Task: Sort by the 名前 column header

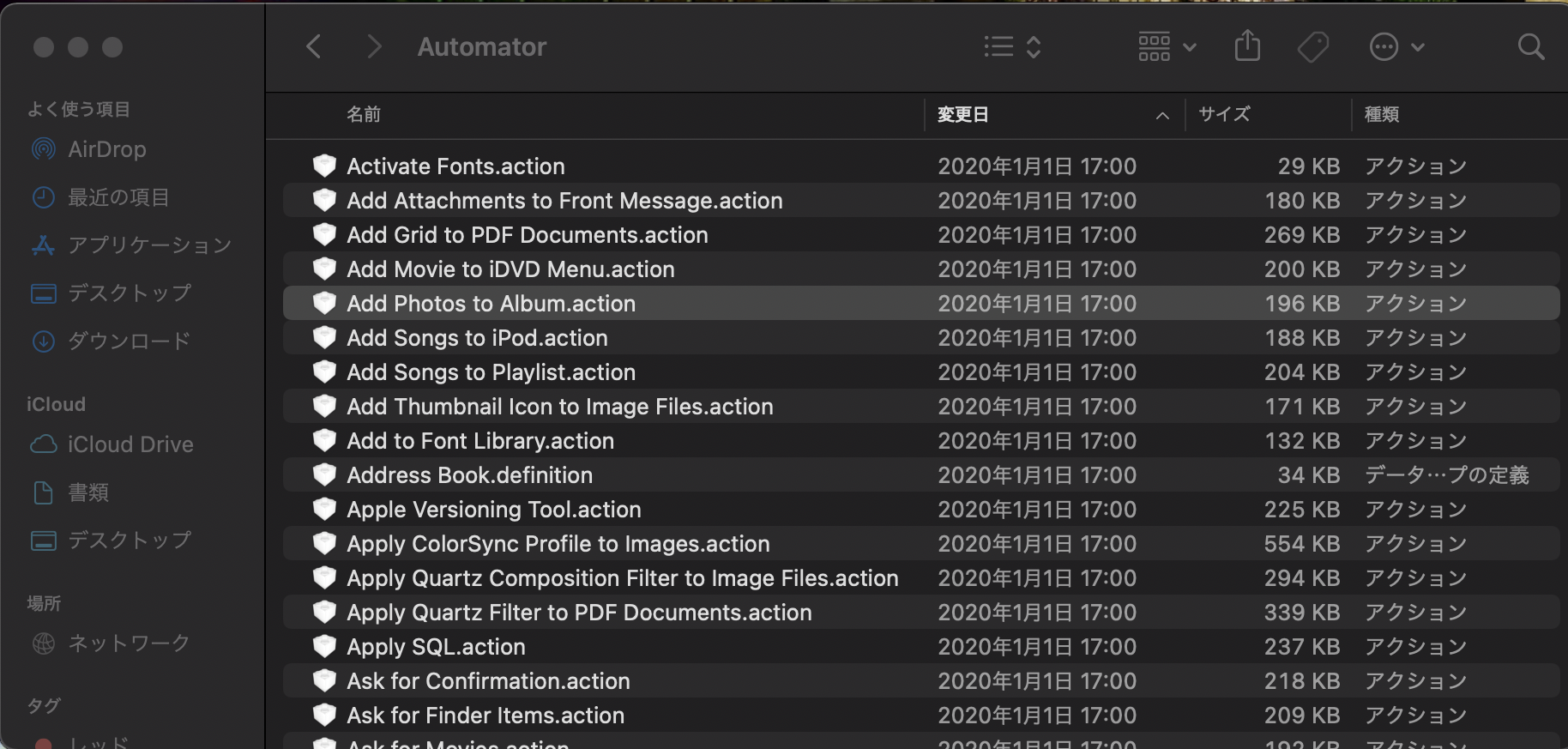Action: pyautogui.click(x=364, y=114)
